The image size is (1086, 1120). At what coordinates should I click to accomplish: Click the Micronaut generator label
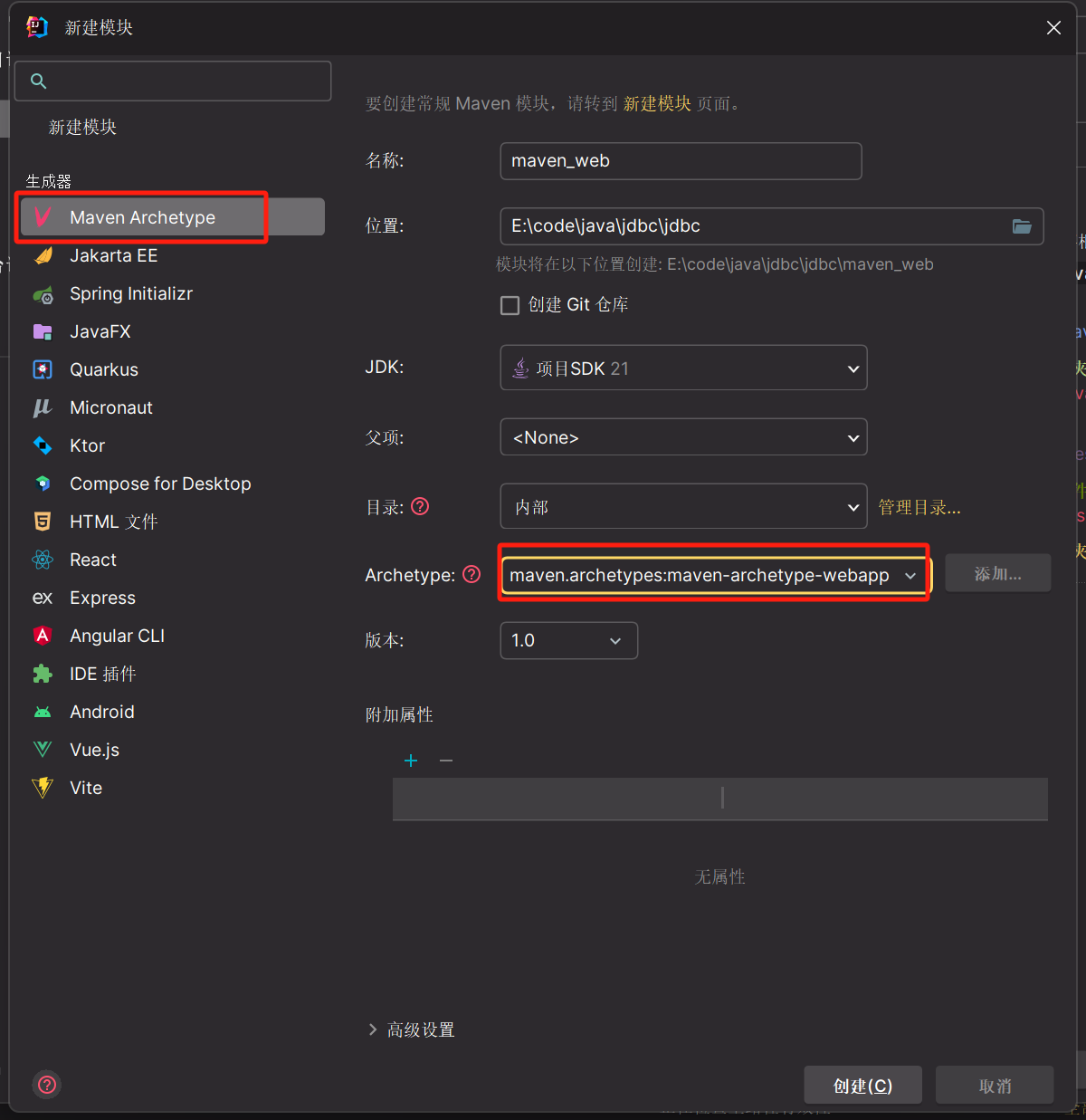point(111,407)
